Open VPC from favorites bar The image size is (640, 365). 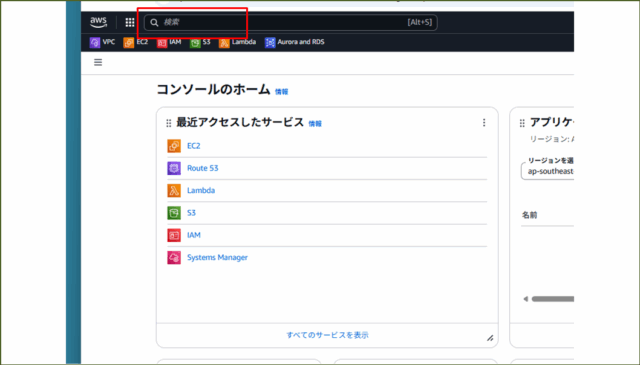(x=102, y=42)
